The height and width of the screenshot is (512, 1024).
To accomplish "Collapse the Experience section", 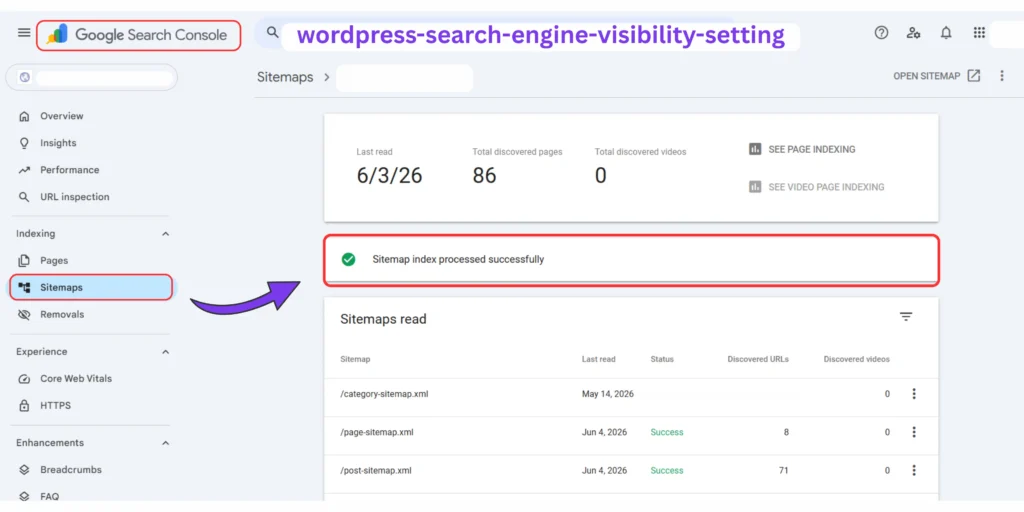I will tap(165, 352).
